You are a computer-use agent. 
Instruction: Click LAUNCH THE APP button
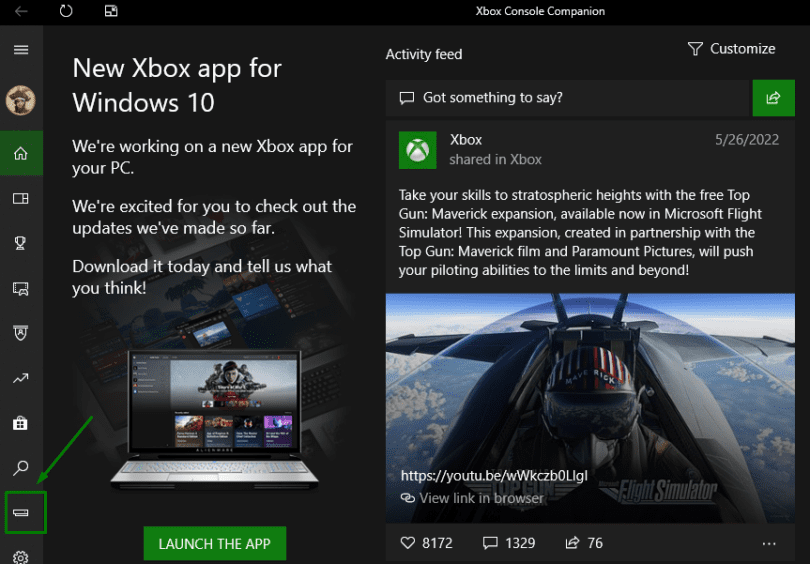coord(215,543)
